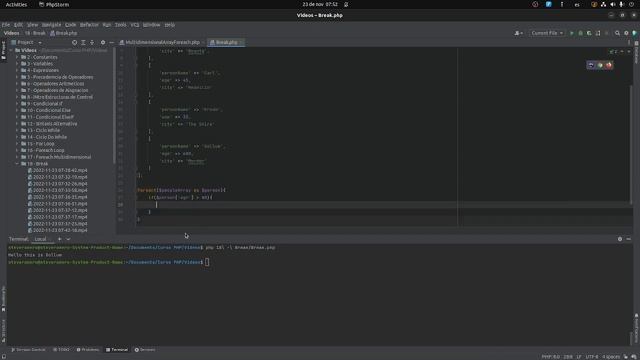Open the volume indicator in system tray
This screenshot has width=640, height=360.
(612, 4)
